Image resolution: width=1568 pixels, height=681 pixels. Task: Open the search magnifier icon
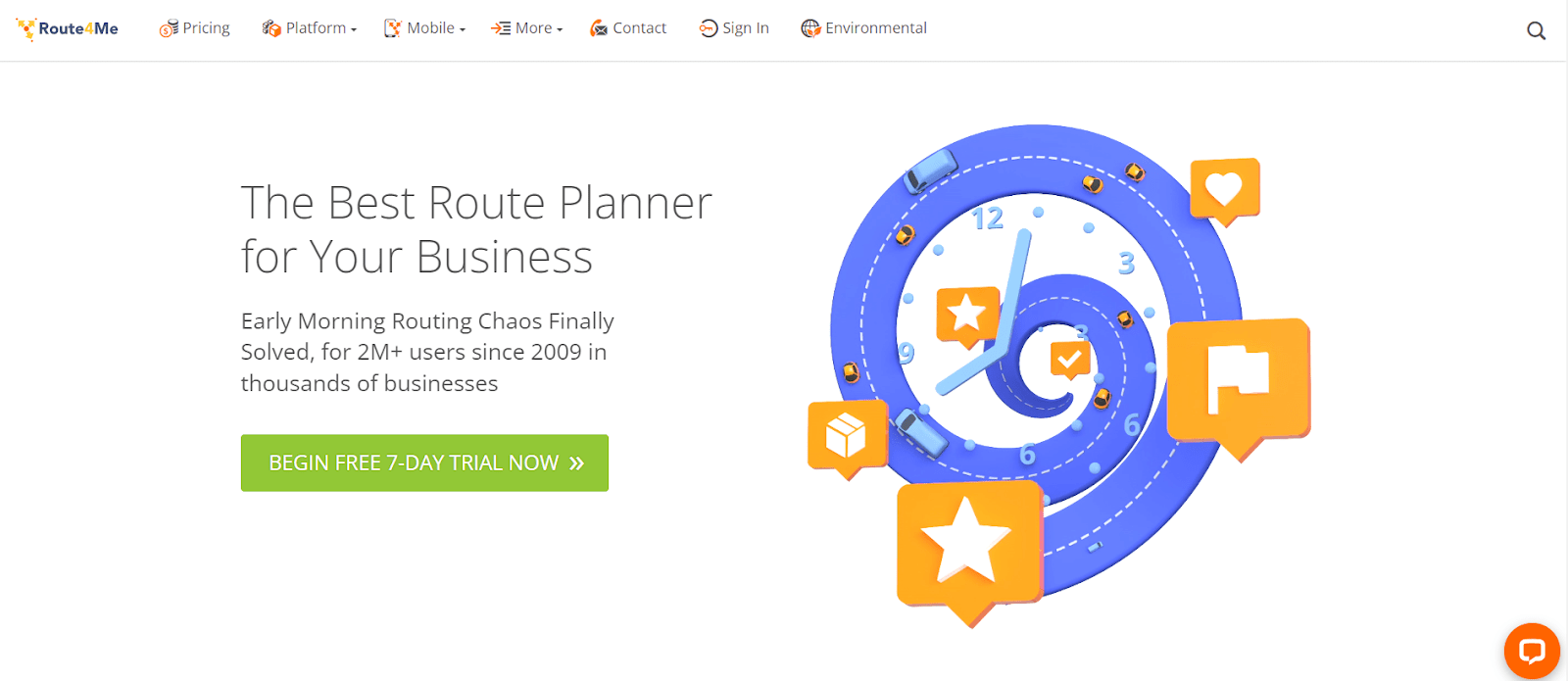(x=1535, y=30)
